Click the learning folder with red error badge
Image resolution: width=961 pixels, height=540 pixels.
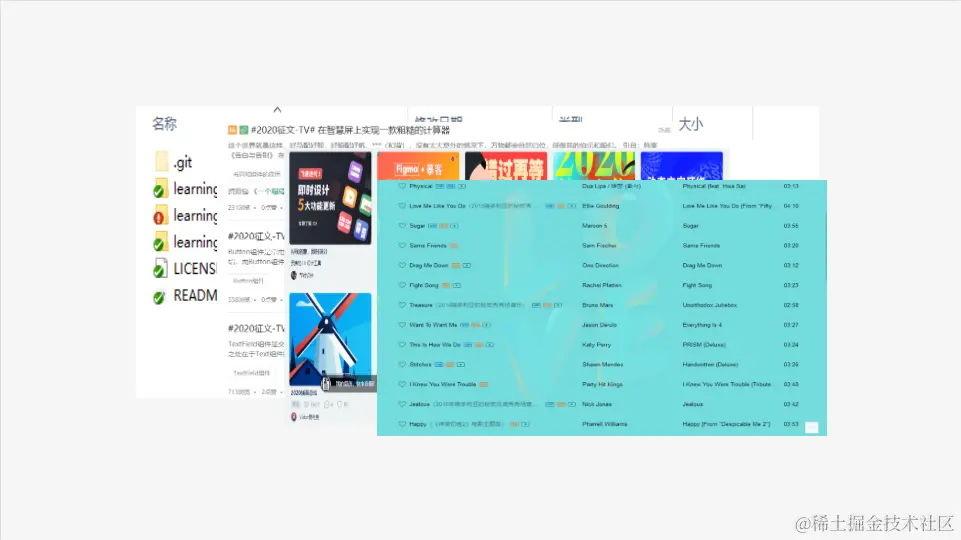(x=160, y=216)
